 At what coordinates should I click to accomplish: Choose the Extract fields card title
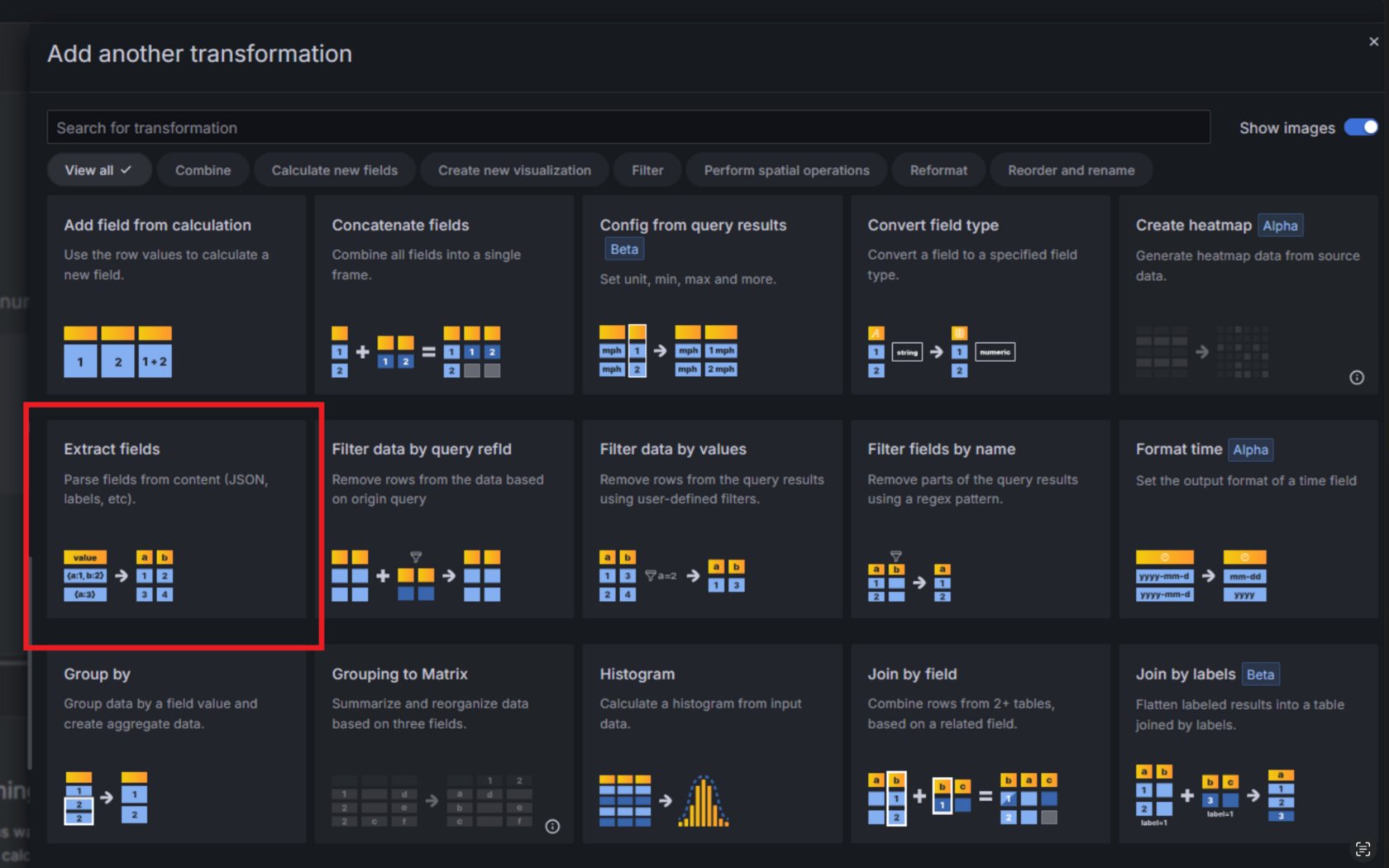112,449
